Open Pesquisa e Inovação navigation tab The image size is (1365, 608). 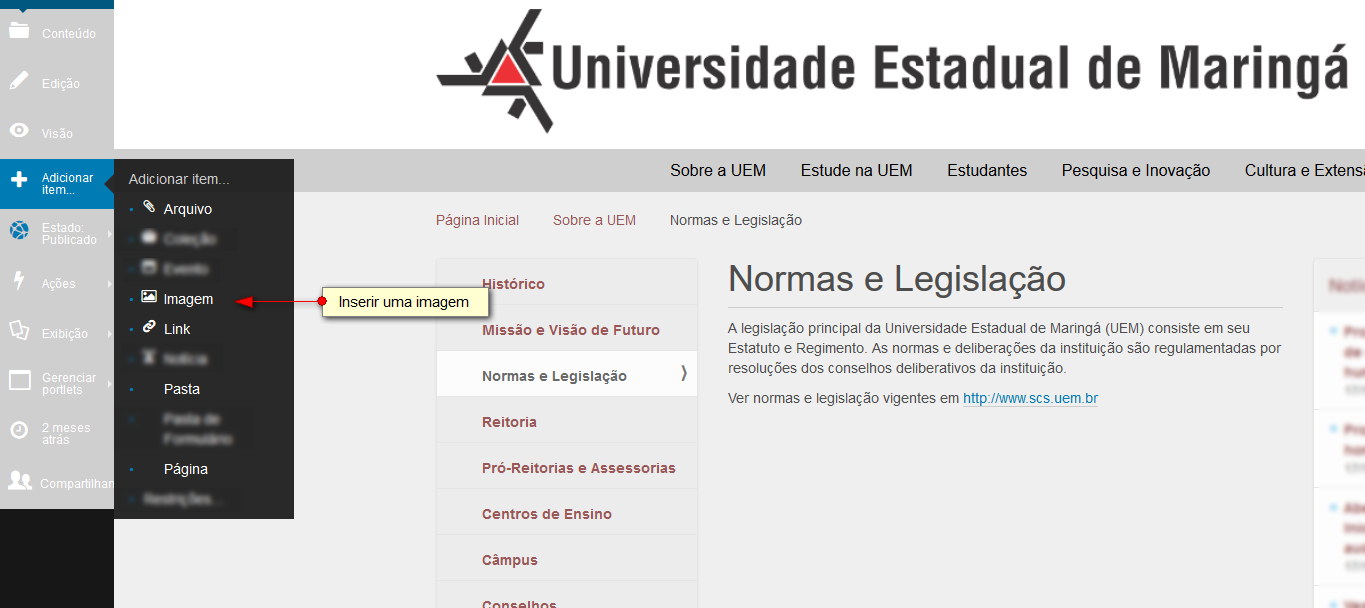click(1136, 171)
